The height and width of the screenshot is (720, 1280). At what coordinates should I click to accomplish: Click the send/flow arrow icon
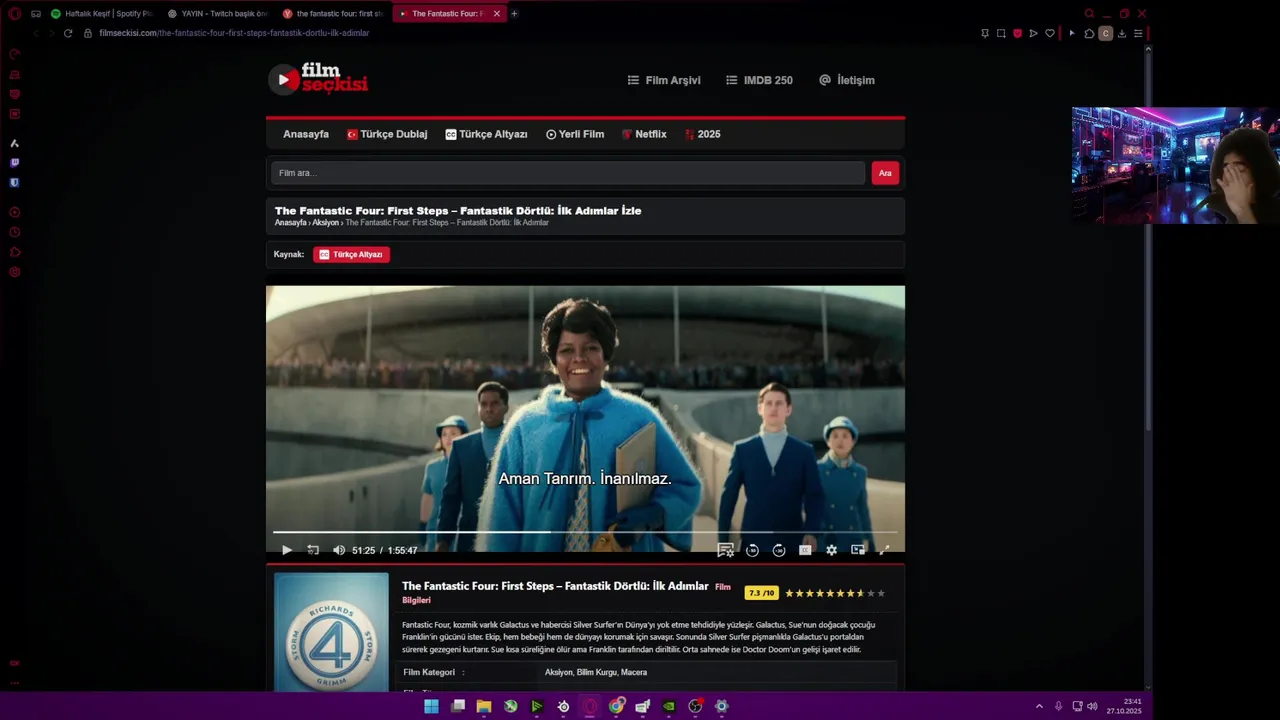[x=1033, y=33]
